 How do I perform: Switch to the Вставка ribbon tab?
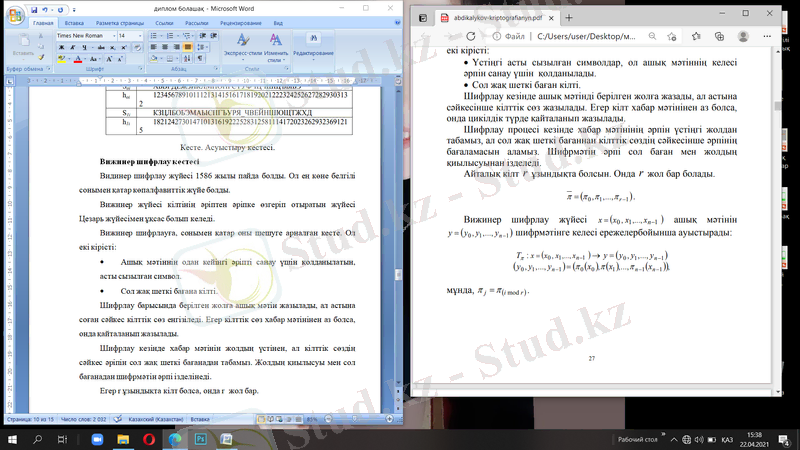74,21
